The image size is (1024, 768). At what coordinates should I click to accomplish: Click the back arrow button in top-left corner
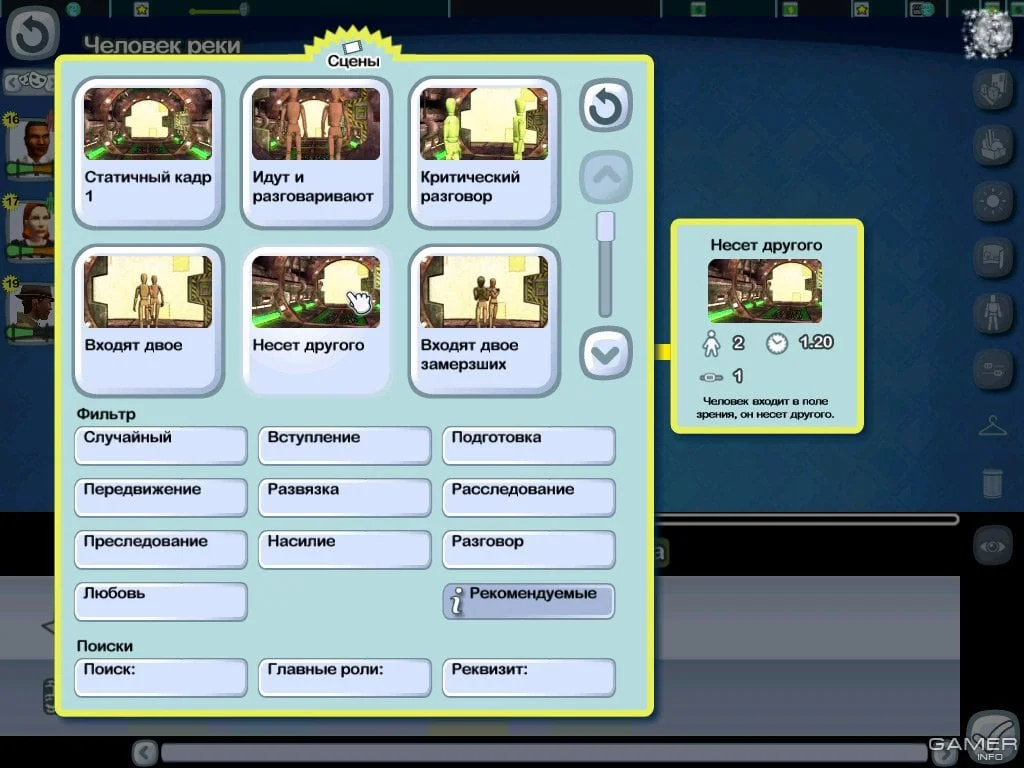34,36
